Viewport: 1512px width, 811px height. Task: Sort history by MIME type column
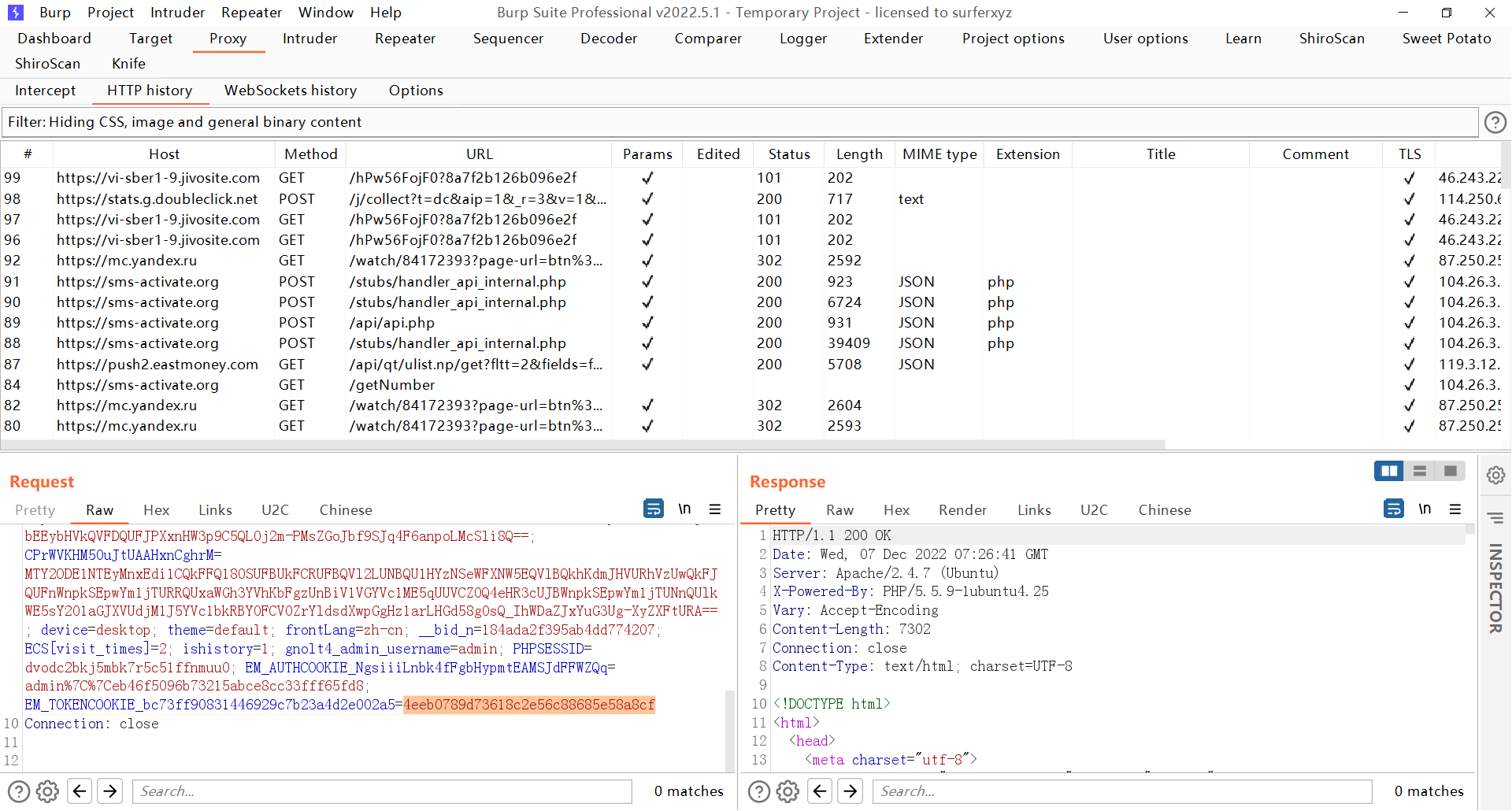939,154
